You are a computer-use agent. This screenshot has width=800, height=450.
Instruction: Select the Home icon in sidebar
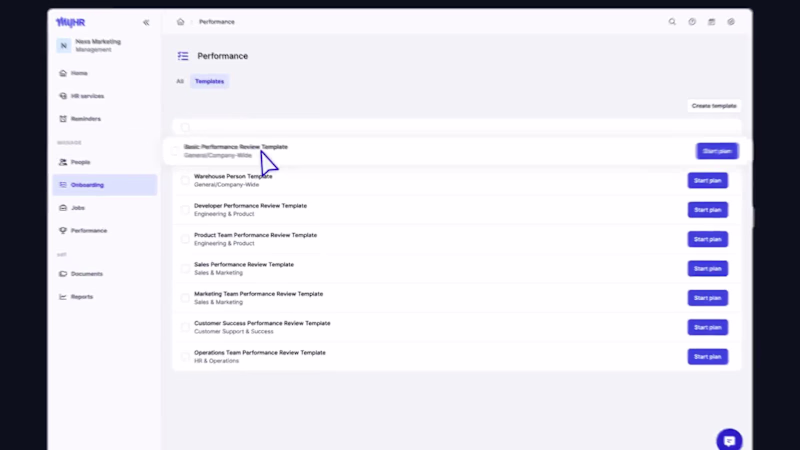[63, 73]
